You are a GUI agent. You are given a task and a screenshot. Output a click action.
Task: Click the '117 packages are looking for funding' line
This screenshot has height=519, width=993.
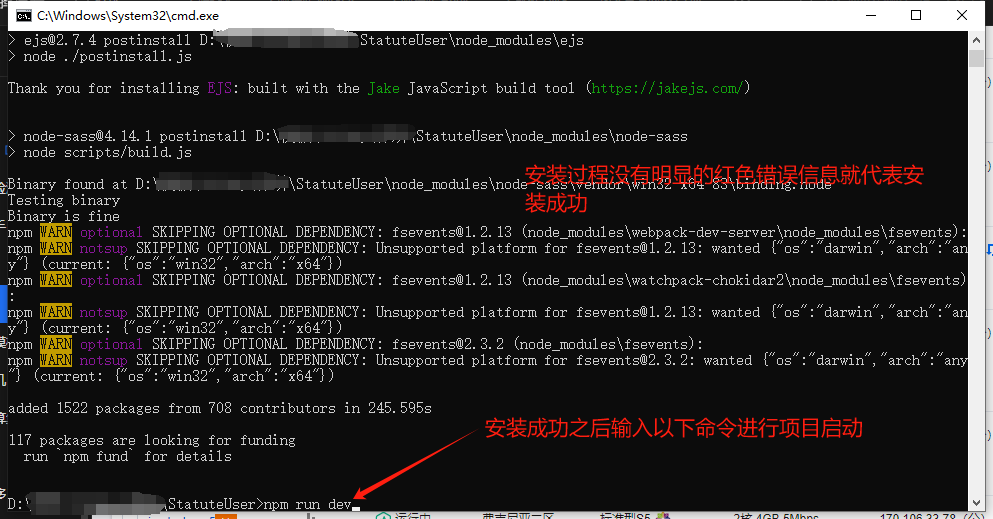(151, 440)
